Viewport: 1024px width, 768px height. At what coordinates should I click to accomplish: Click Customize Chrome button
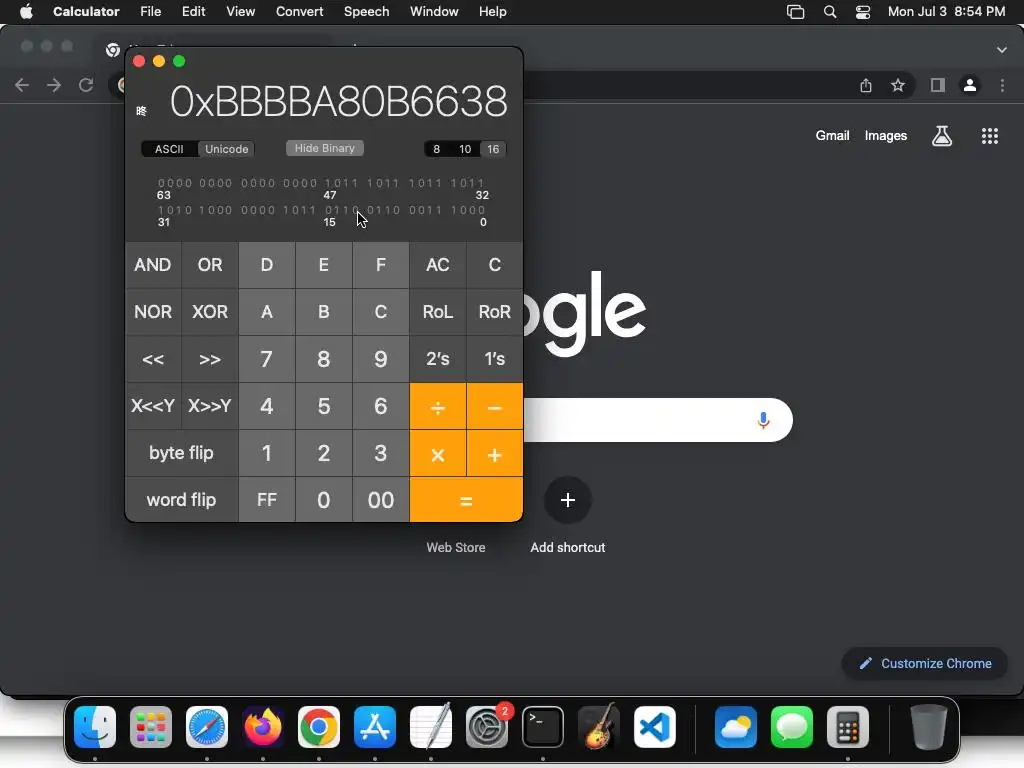point(925,664)
